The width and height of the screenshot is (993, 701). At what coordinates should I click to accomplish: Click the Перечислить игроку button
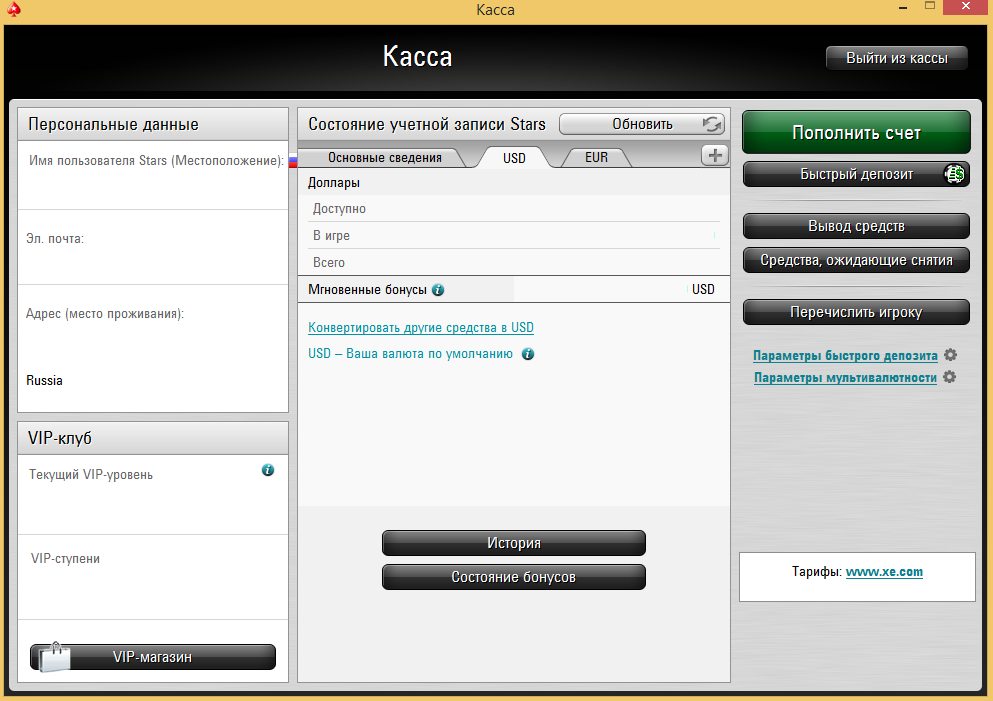coord(856,312)
